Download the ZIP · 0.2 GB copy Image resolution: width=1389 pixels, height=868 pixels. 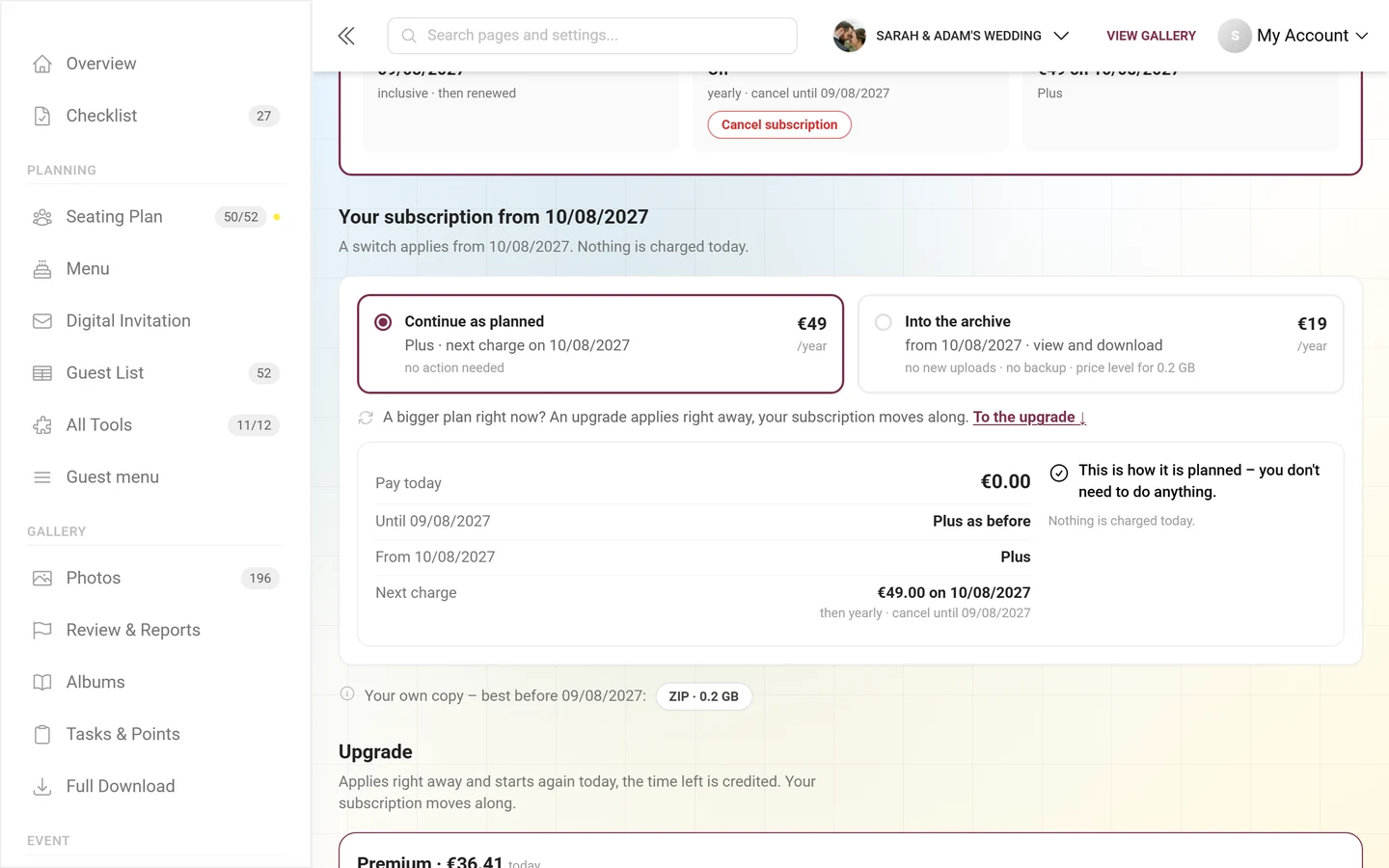click(704, 696)
